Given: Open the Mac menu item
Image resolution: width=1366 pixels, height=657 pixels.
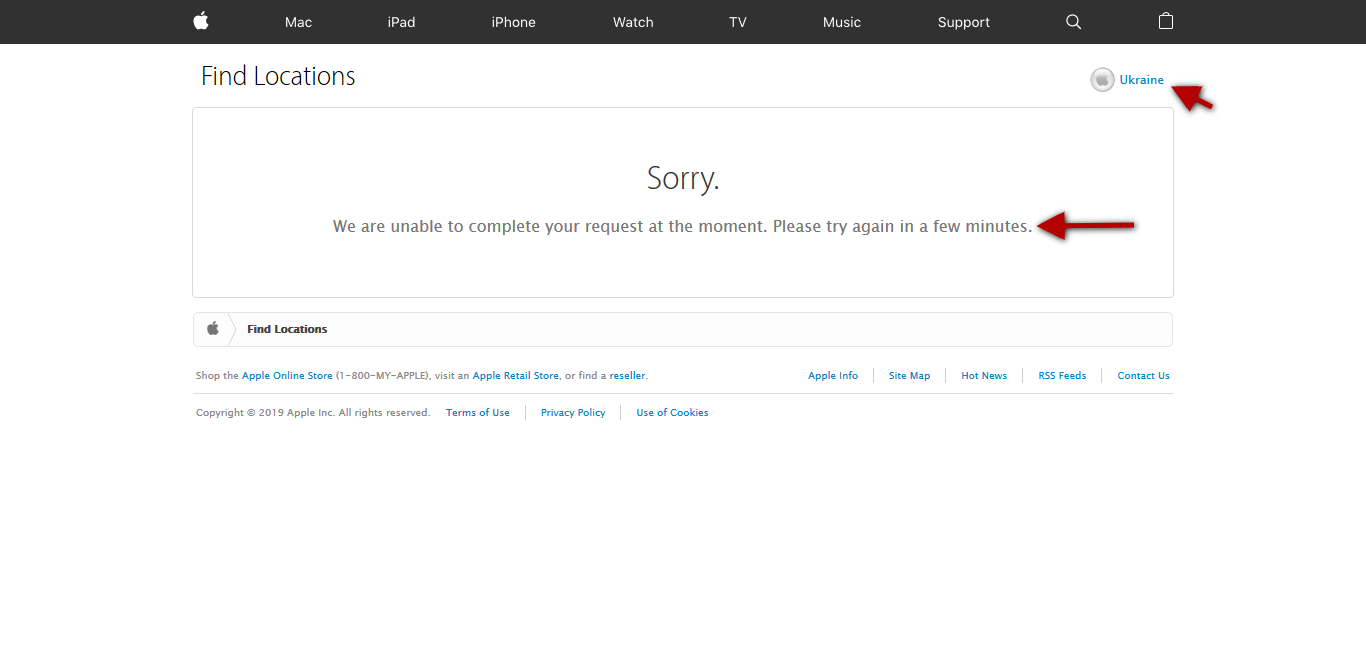Looking at the screenshot, I should 298,22.
